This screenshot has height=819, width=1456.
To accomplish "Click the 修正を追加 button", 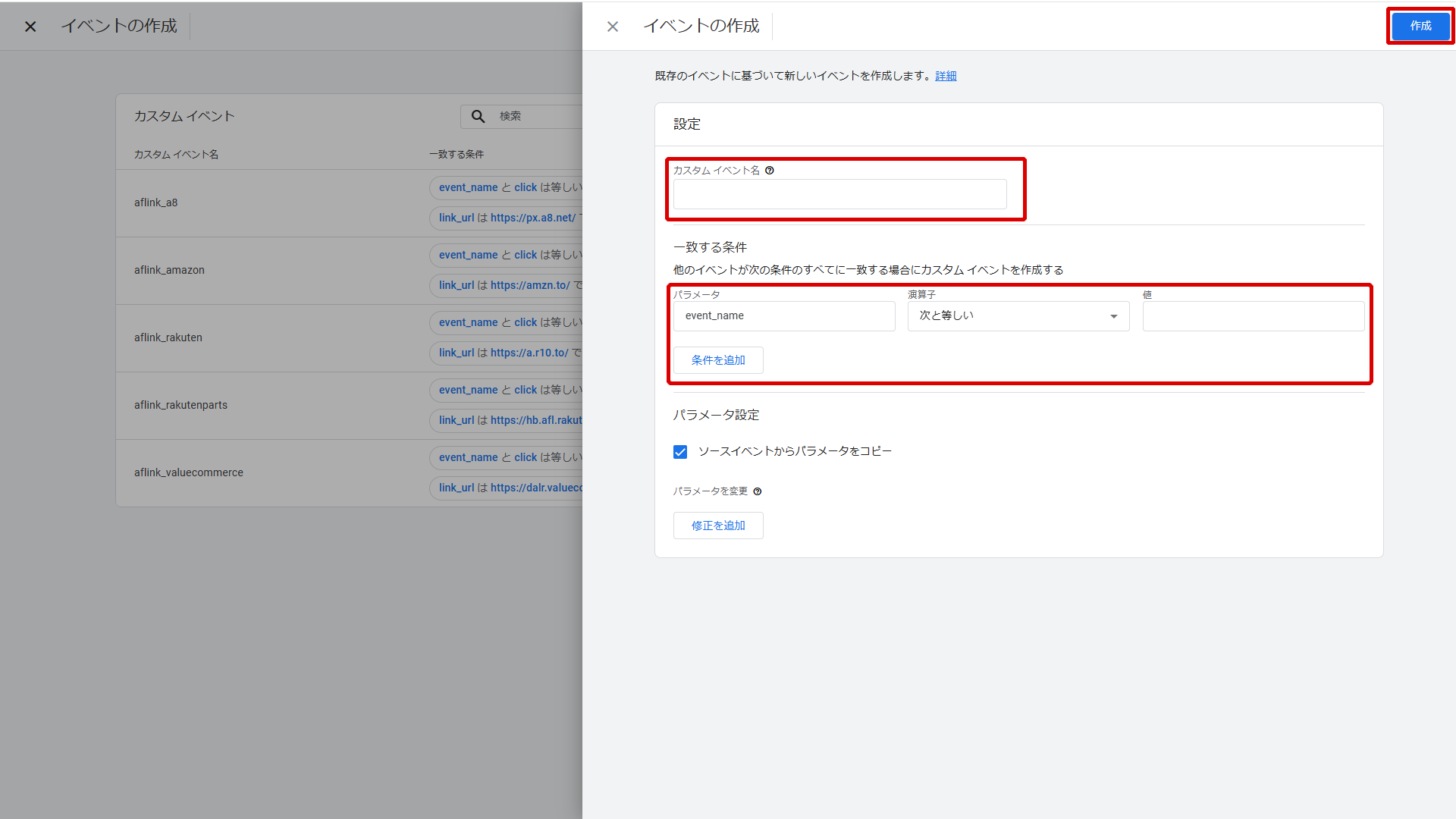I will tap(718, 526).
